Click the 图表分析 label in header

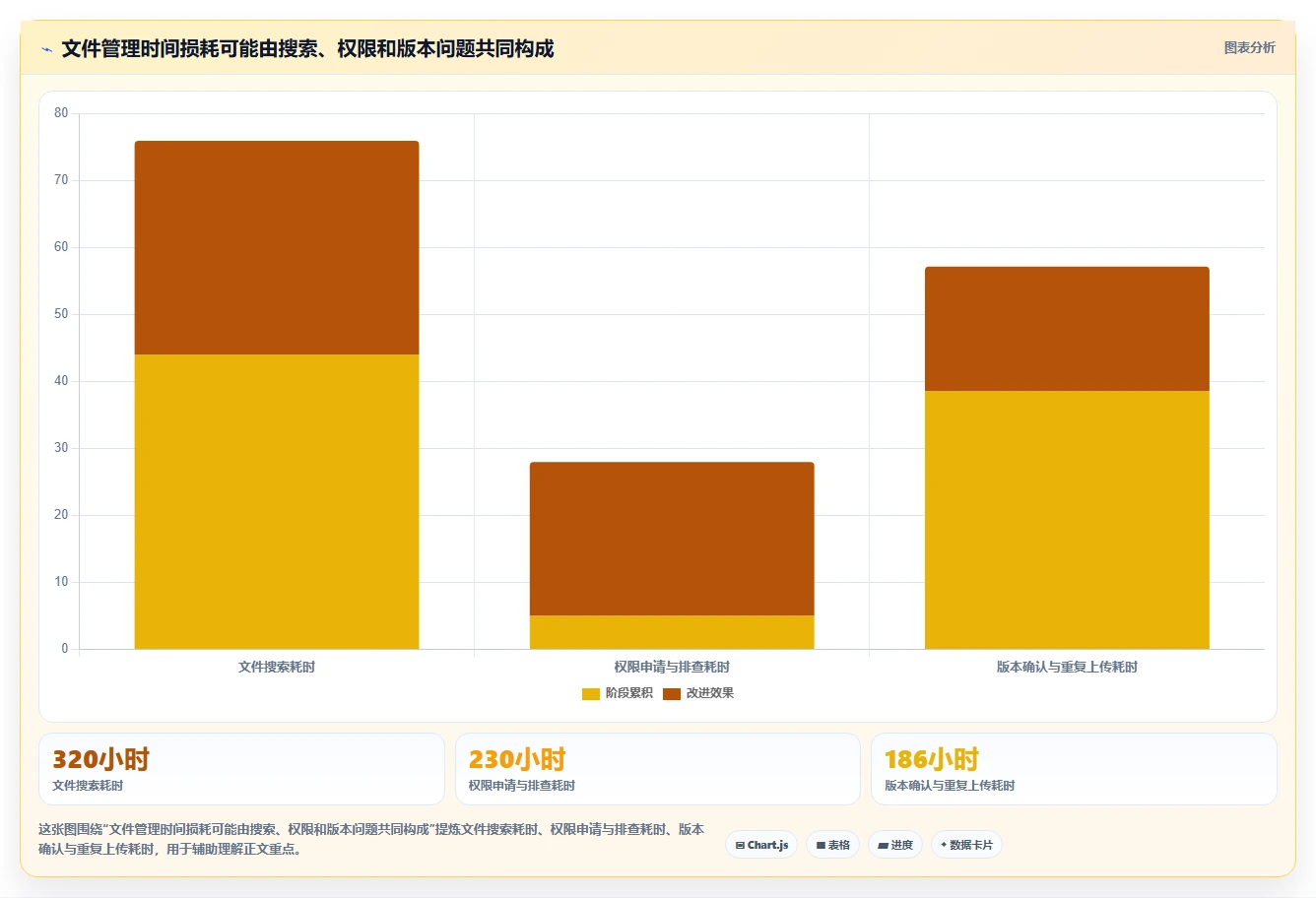point(1249,47)
